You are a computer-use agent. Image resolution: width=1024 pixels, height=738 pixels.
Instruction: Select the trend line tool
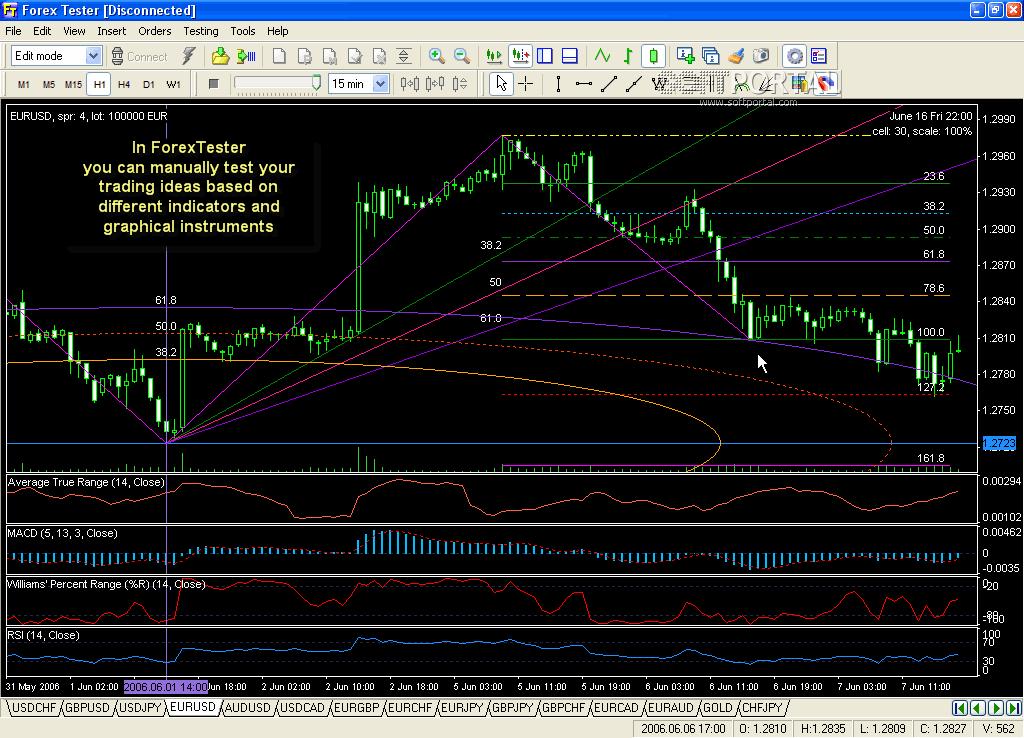click(x=609, y=84)
